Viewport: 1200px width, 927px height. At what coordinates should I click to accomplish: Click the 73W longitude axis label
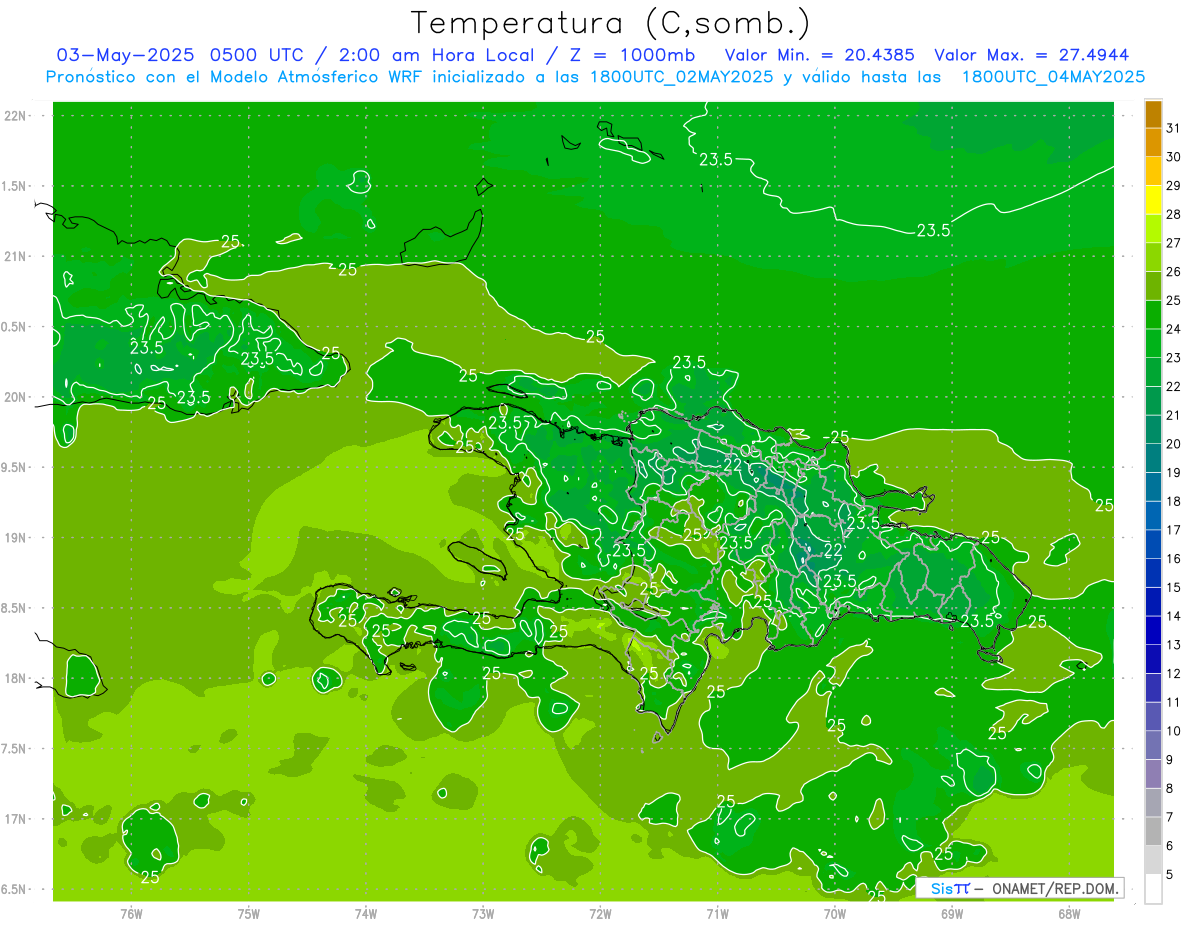coord(483,914)
